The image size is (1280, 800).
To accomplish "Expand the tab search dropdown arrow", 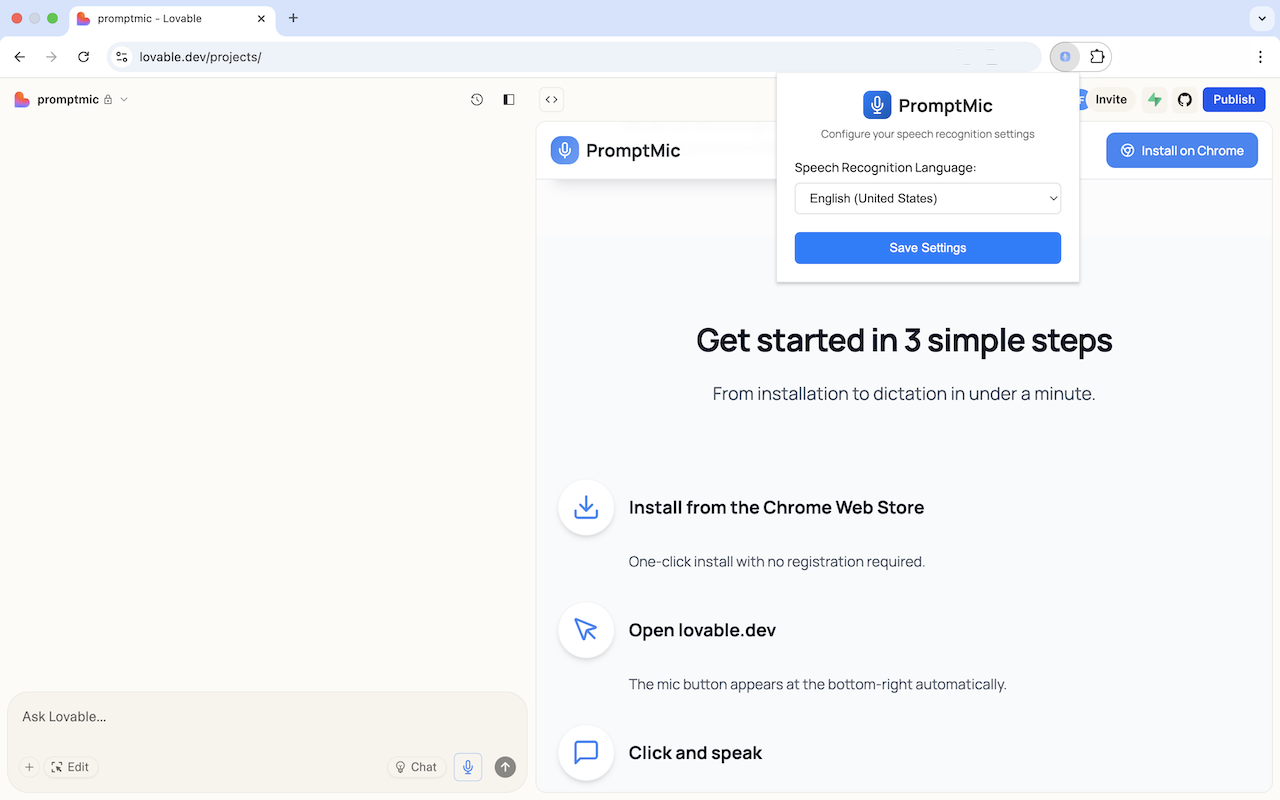I will coord(1260,18).
